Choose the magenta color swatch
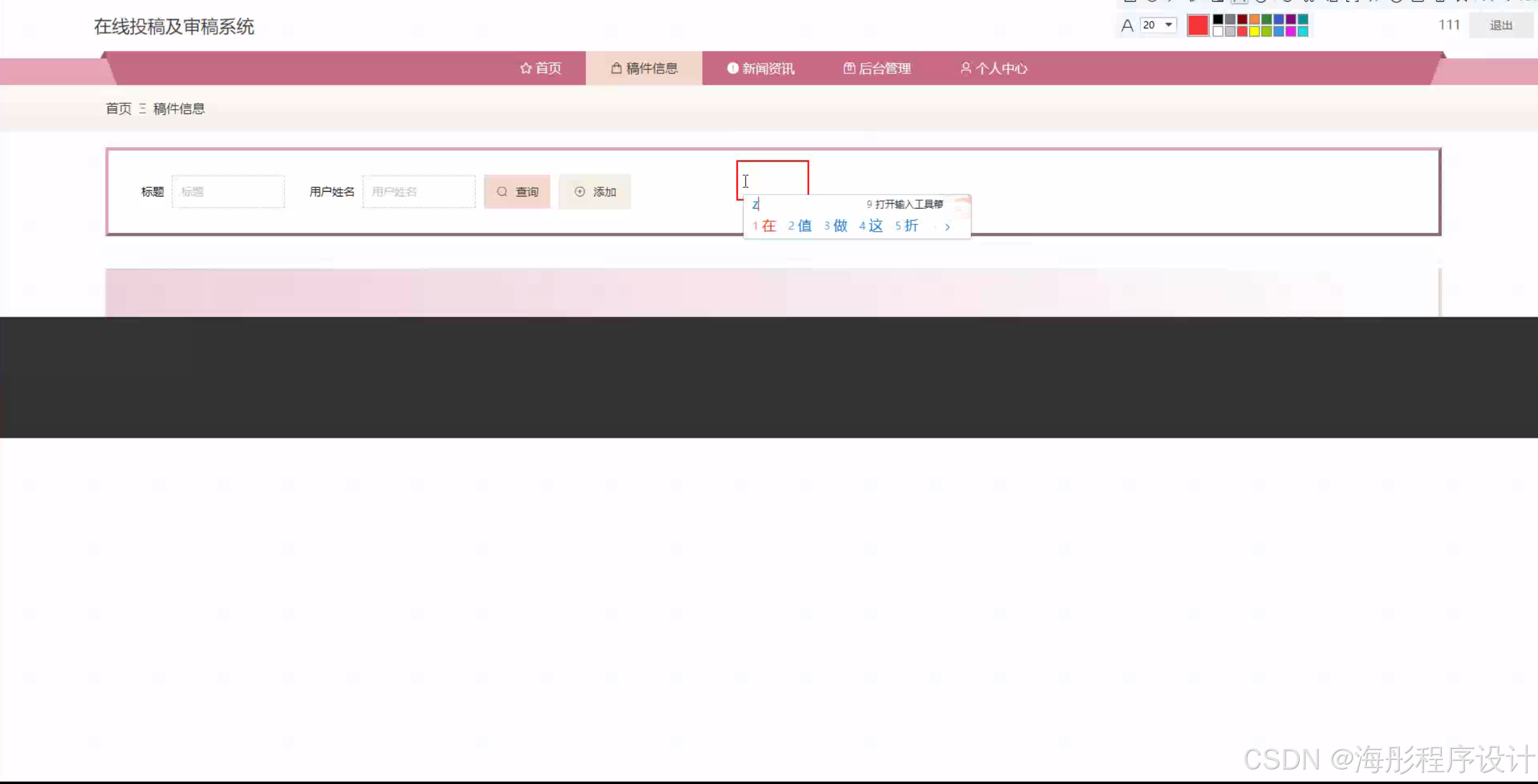 tap(1290, 32)
